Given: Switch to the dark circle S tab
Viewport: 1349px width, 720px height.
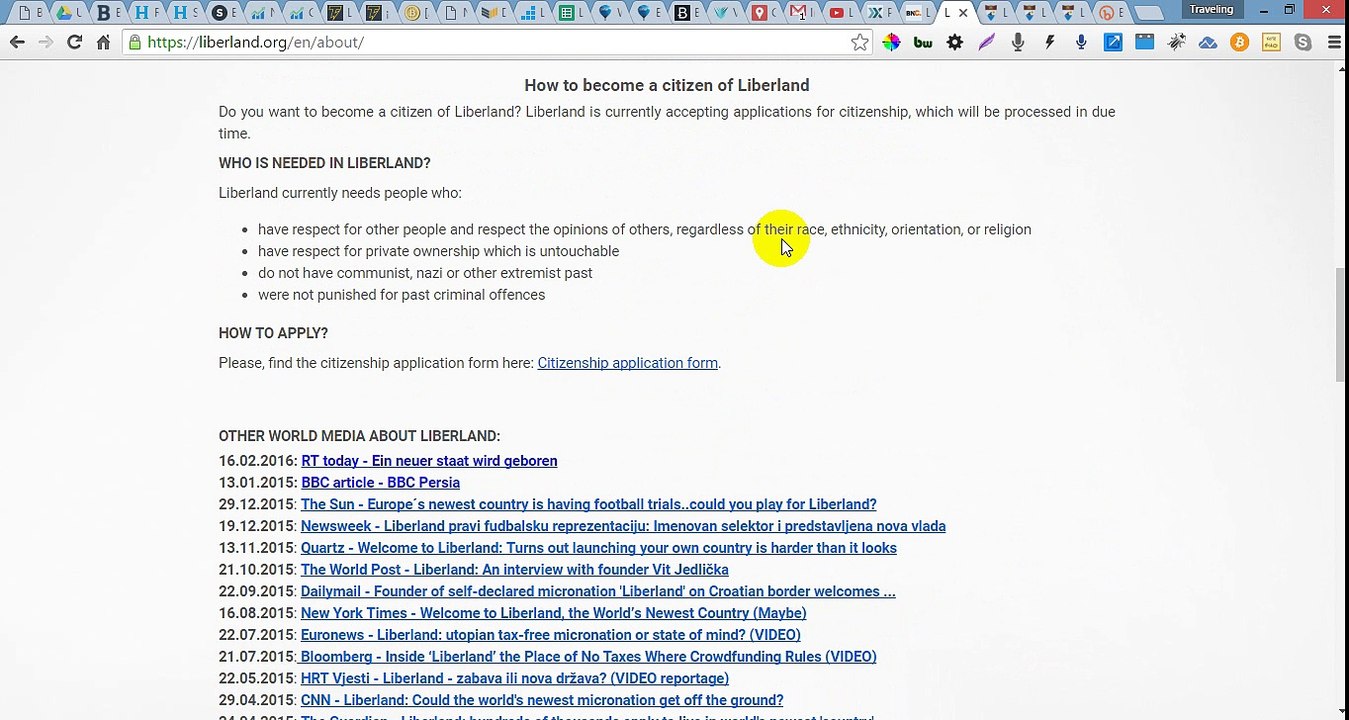Looking at the screenshot, I should click(x=225, y=13).
